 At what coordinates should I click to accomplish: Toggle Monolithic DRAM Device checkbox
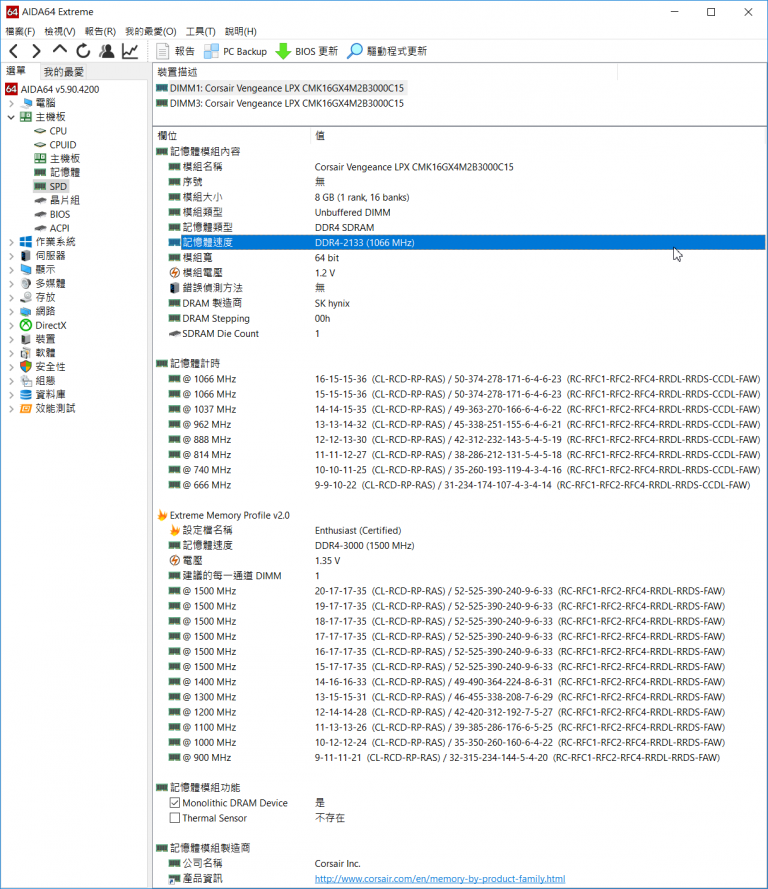[175, 803]
